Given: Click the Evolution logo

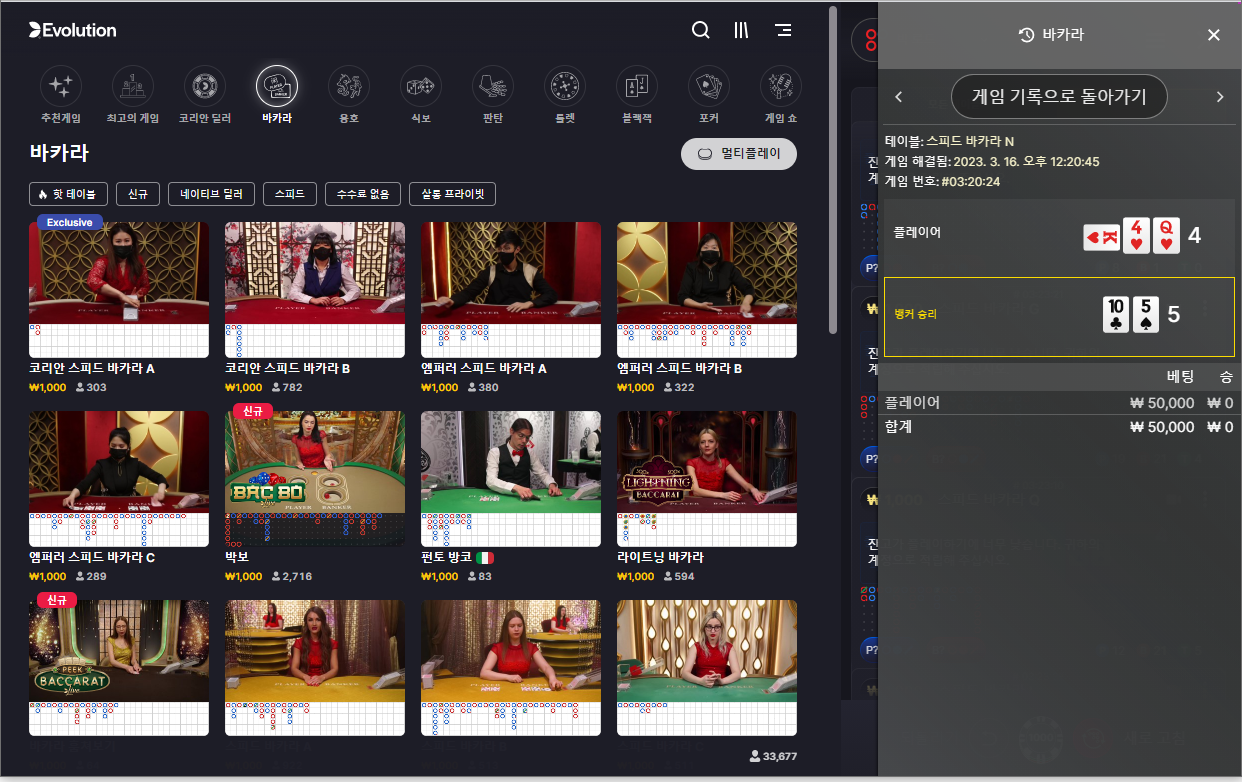Looking at the screenshot, I should (x=73, y=30).
